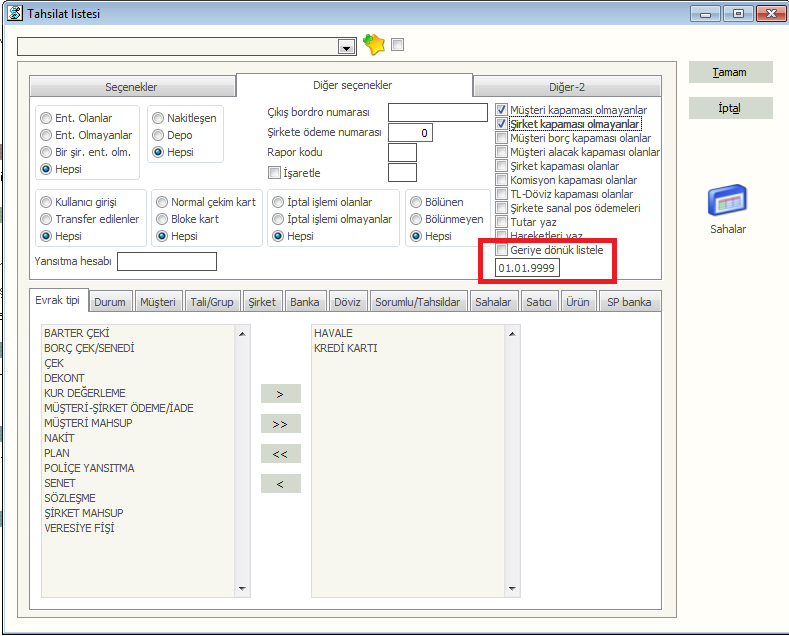Click the << remove all button
The height and width of the screenshot is (636, 789).
[280, 454]
